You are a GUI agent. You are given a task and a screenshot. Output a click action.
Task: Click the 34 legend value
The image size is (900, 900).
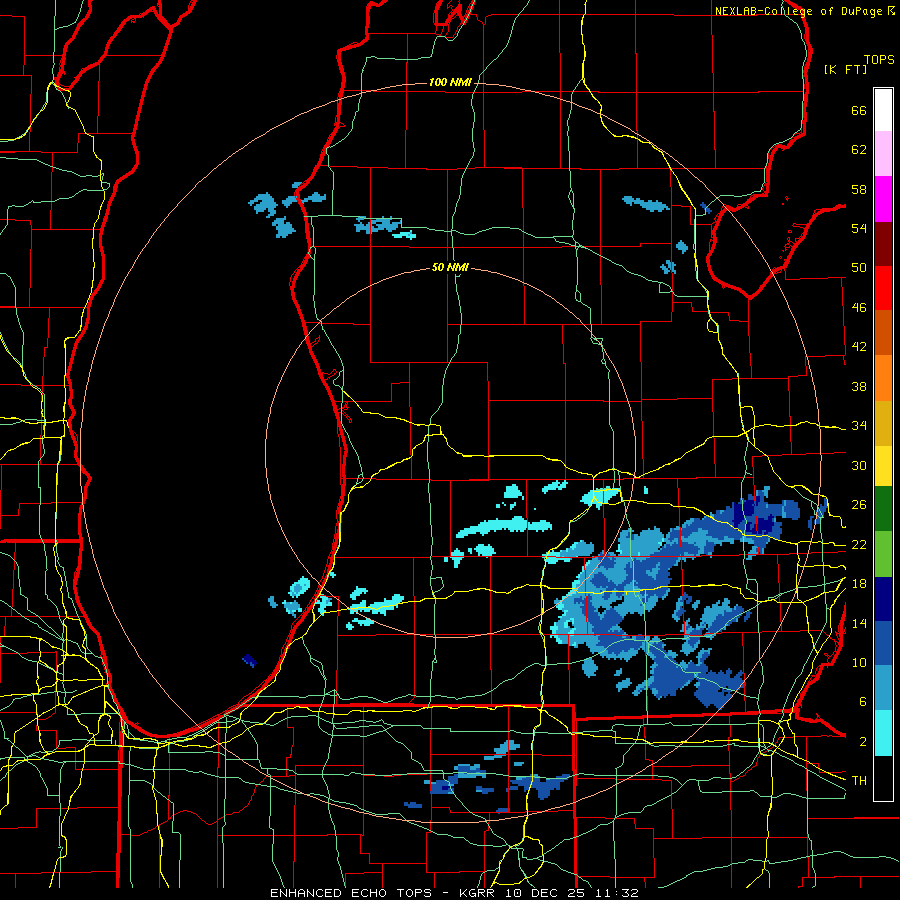[859, 426]
